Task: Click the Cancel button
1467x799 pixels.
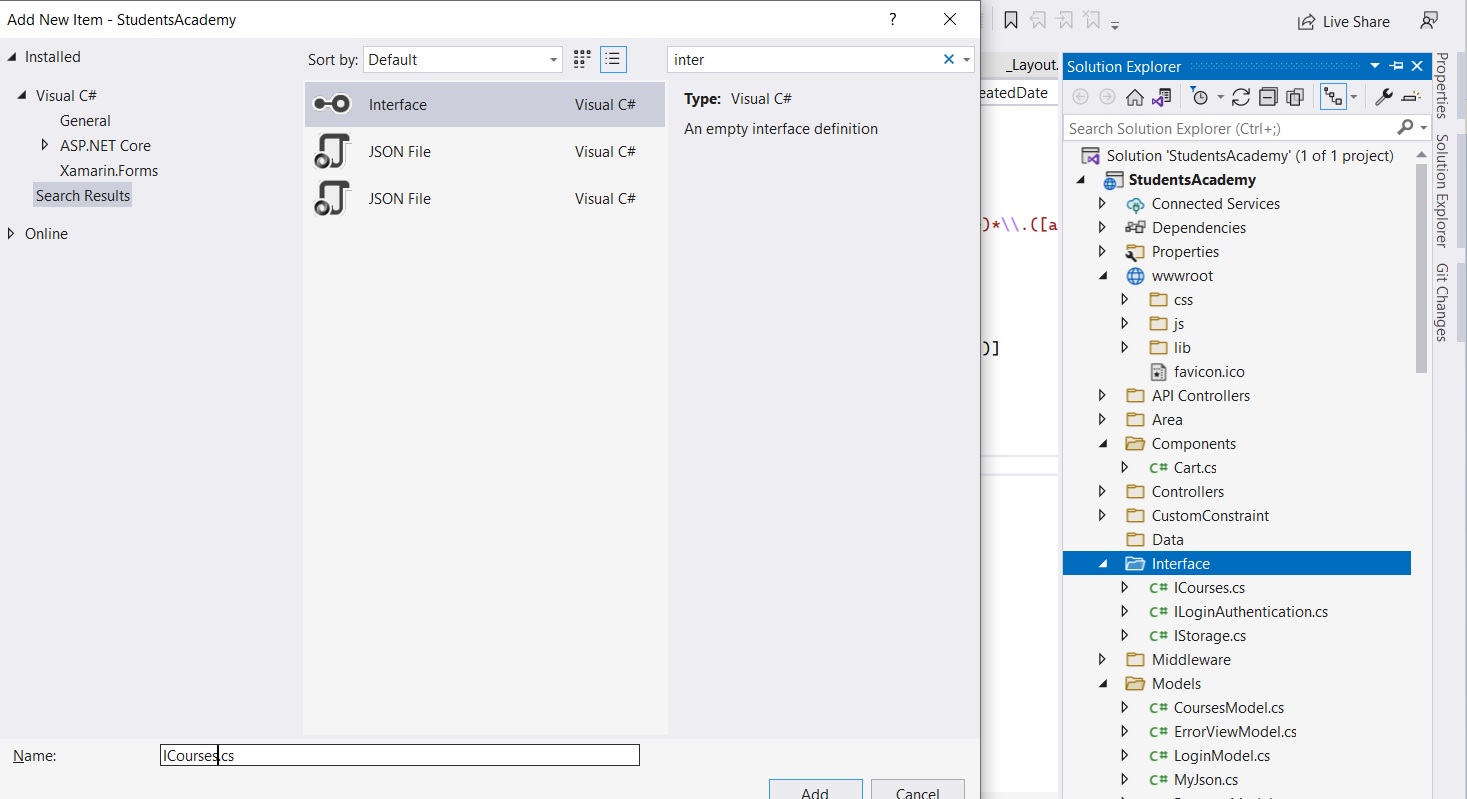Action: (x=917, y=790)
